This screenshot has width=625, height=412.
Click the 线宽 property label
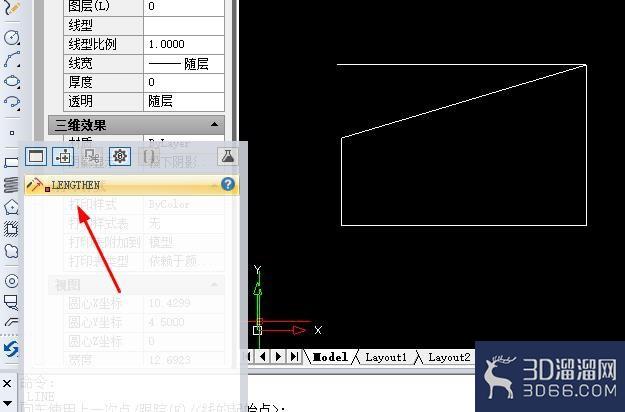[80, 63]
